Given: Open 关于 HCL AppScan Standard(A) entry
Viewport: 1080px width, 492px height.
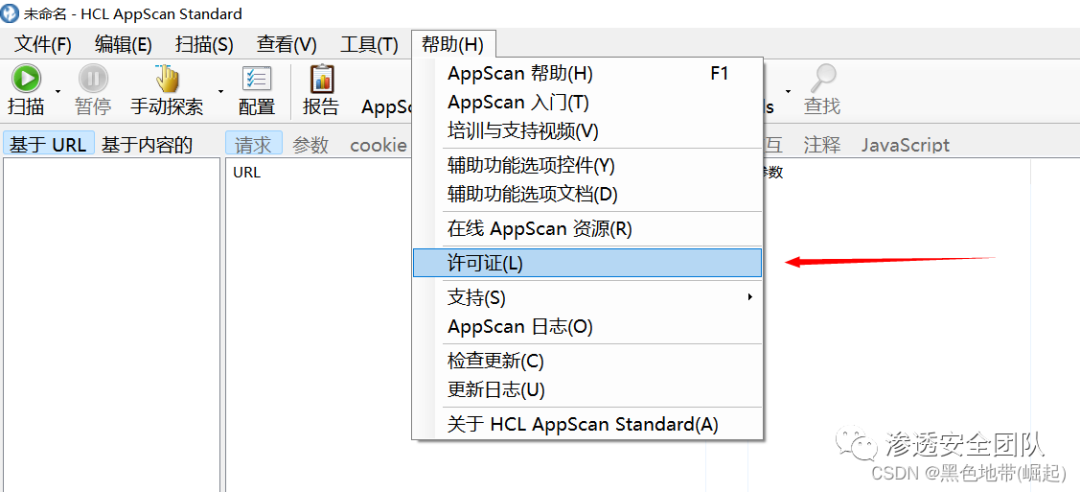Looking at the screenshot, I should tap(588, 424).
